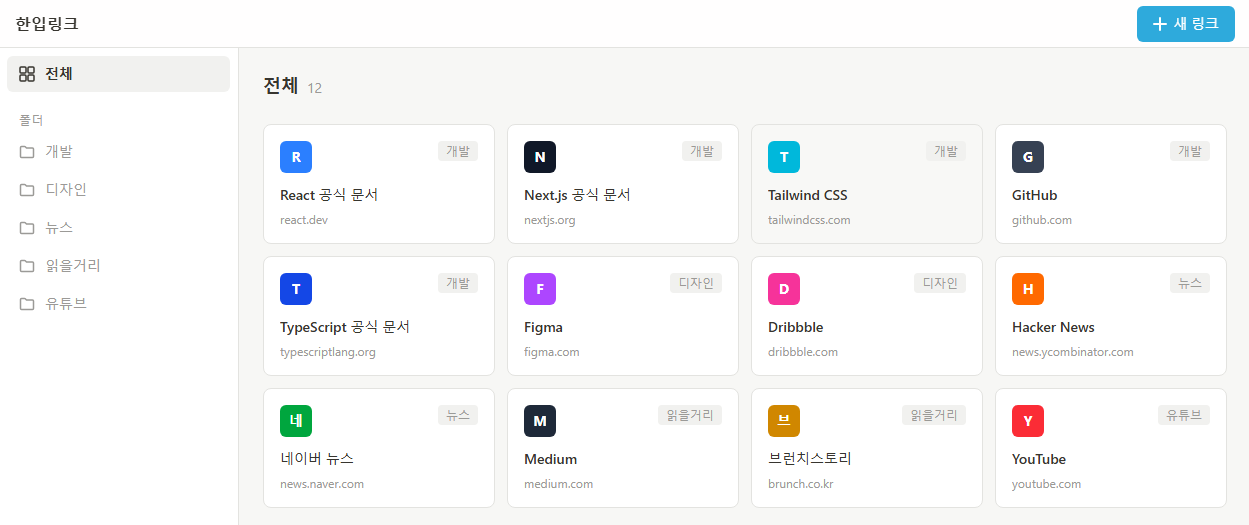The width and height of the screenshot is (1249, 525).
Task: Click the dark G icon for GitHub
Action: tap(1028, 157)
